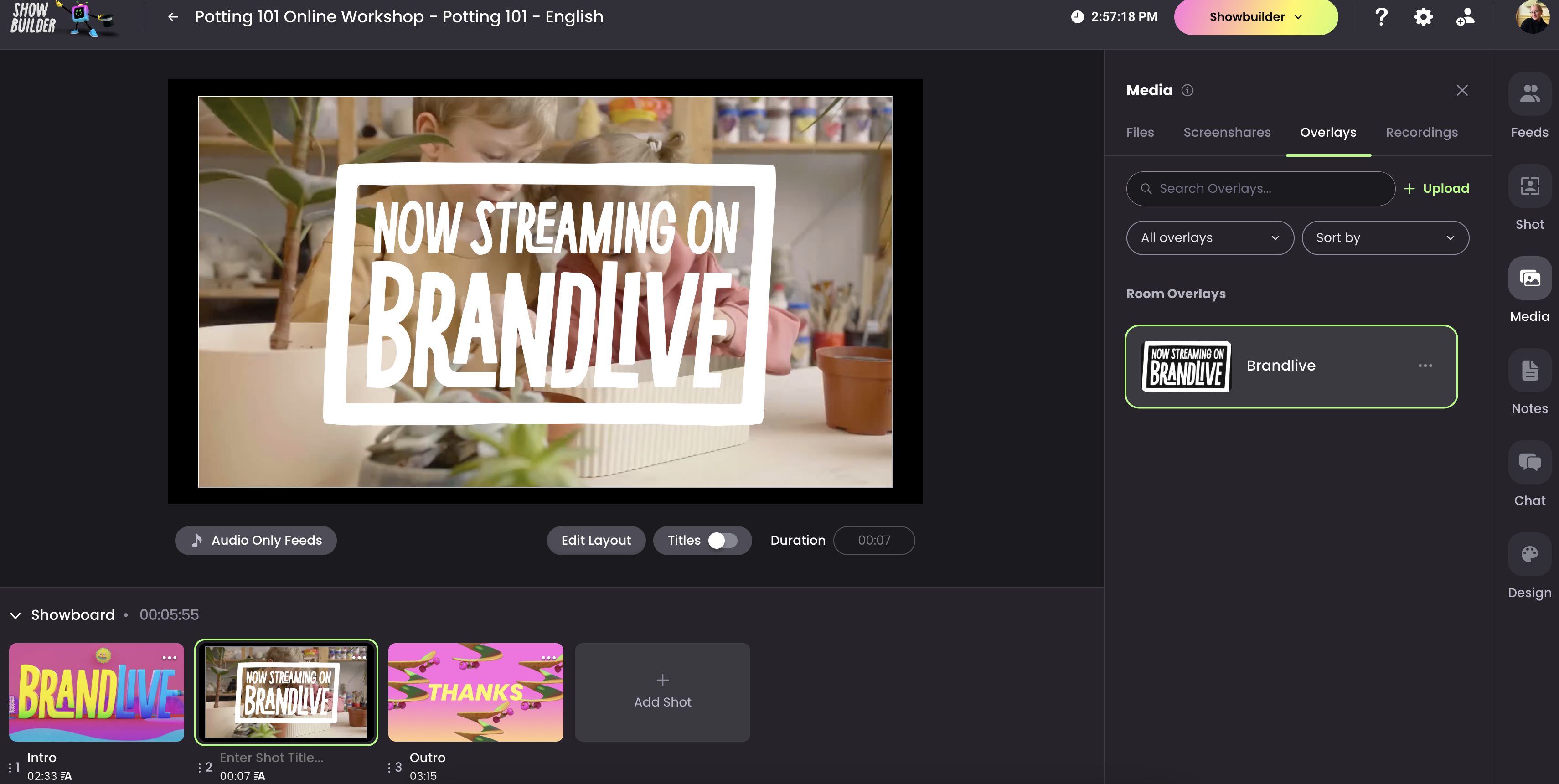Switch to the Recordings tab

tap(1421, 133)
